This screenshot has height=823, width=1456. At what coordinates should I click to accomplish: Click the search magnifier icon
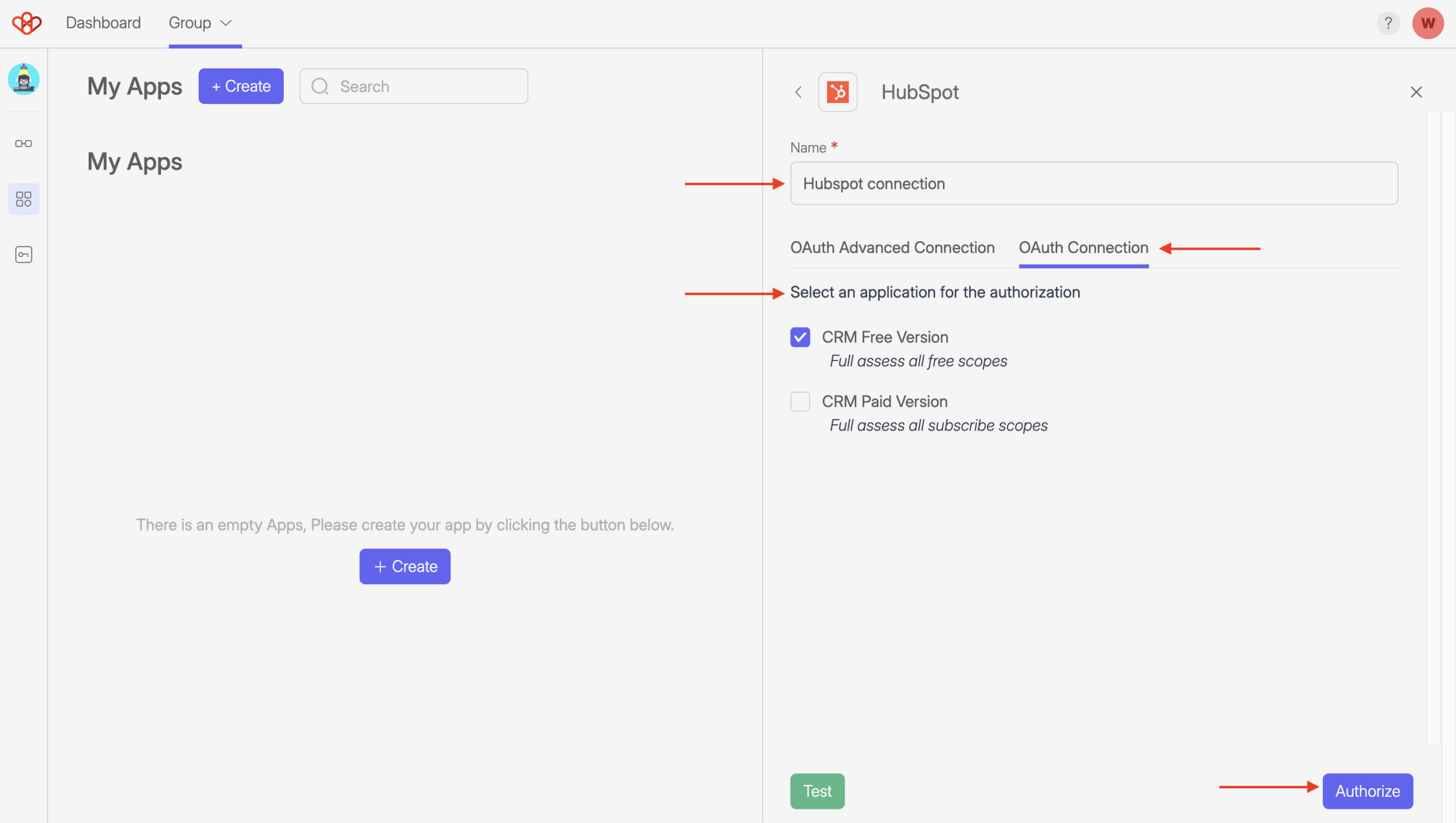pyautogui.click(x=320, y=86)
